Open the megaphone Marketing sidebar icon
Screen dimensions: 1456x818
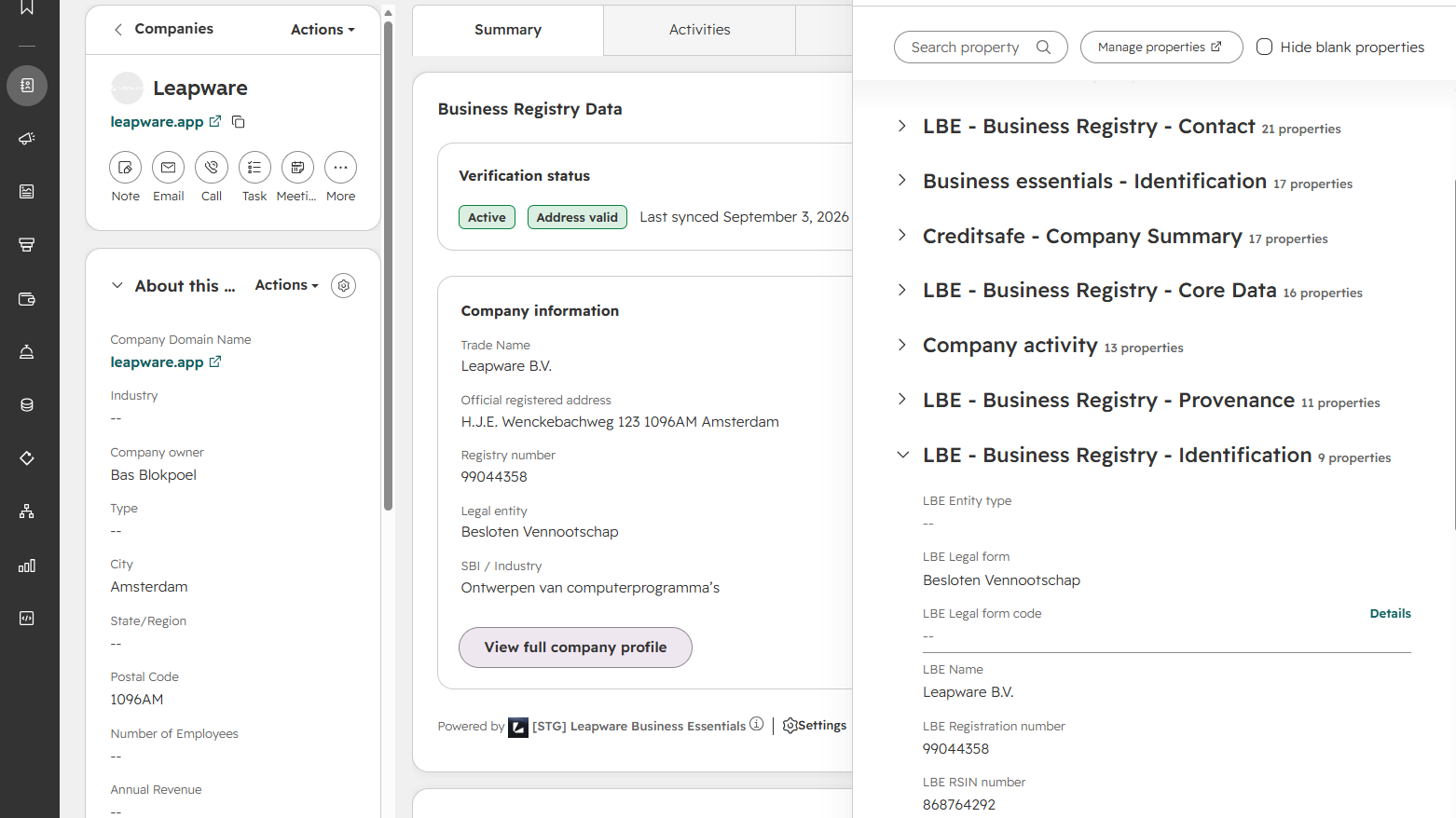[27, 139]
